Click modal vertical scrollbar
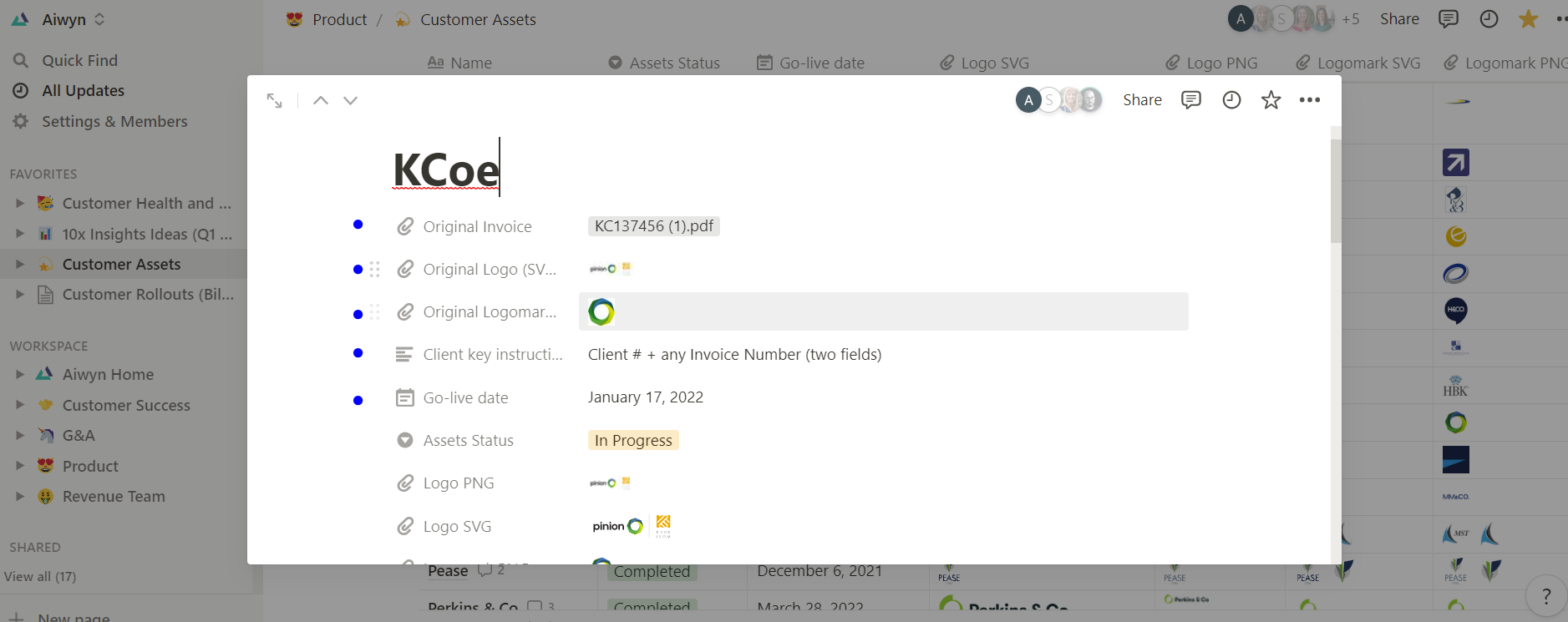 pyautogui.click(x=1336, y=191)
